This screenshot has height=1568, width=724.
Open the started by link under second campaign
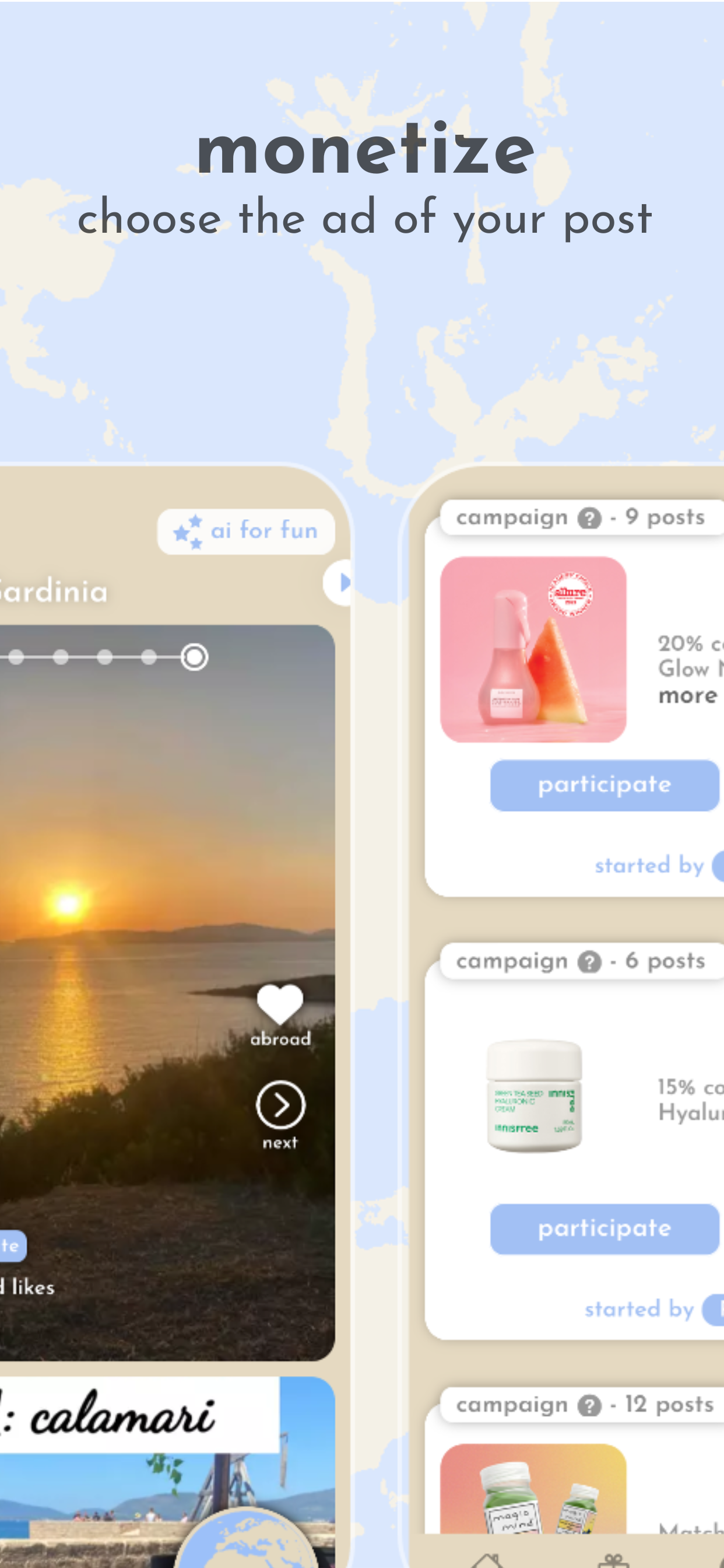pyautogui.click(x=639, y=1308)
